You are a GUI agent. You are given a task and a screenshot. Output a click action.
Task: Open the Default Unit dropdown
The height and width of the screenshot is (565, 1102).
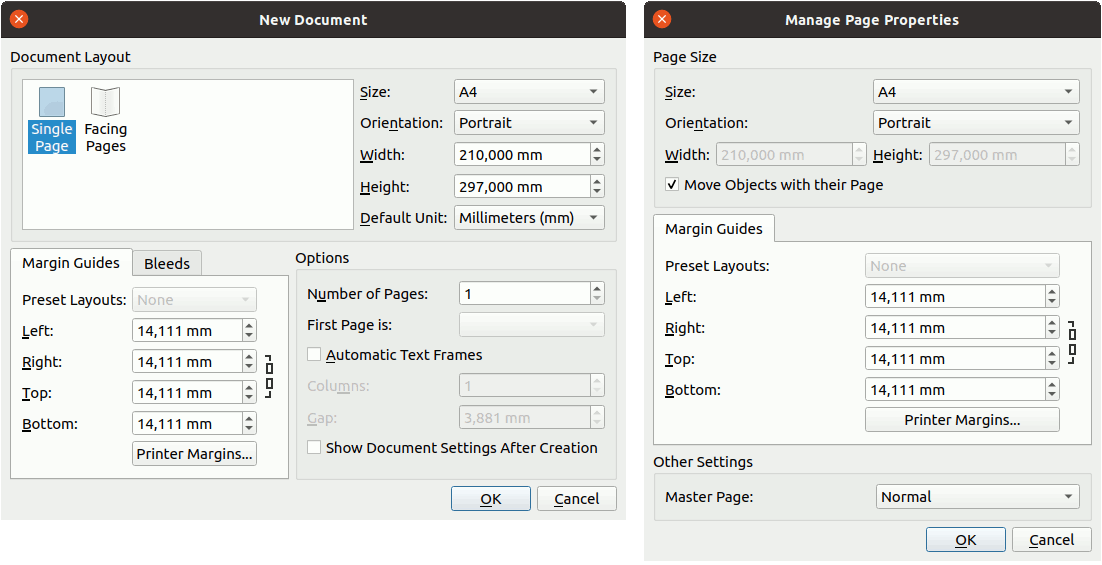(529, 218)
